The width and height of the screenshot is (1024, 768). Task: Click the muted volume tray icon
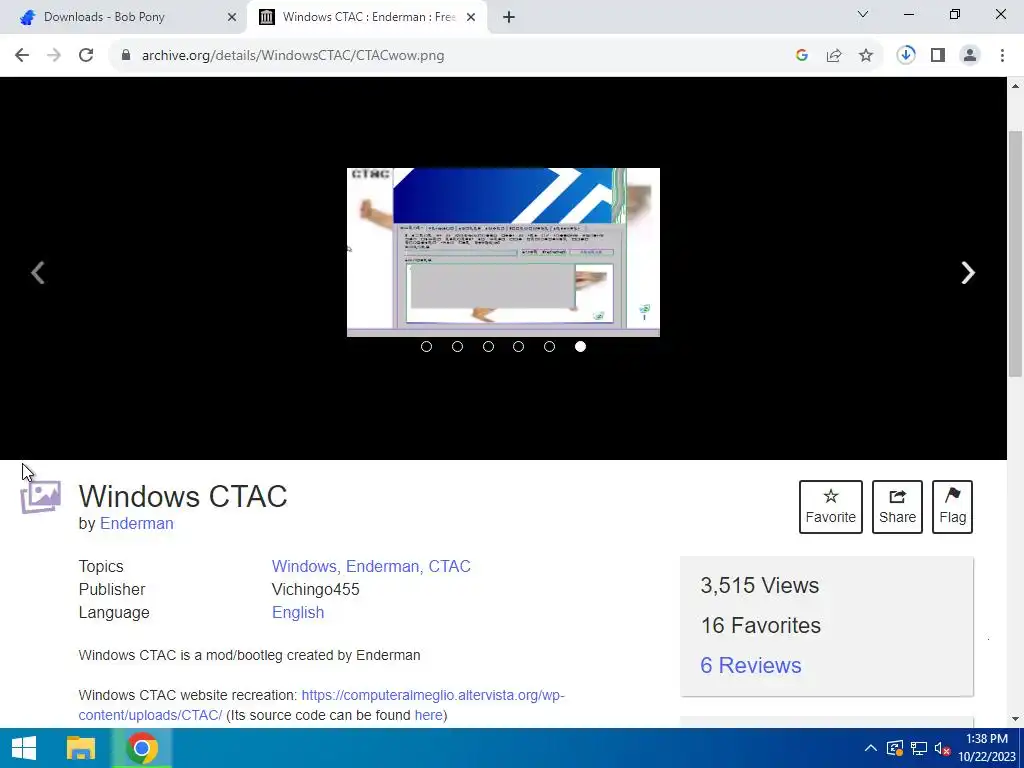click(x=942, y=748)
